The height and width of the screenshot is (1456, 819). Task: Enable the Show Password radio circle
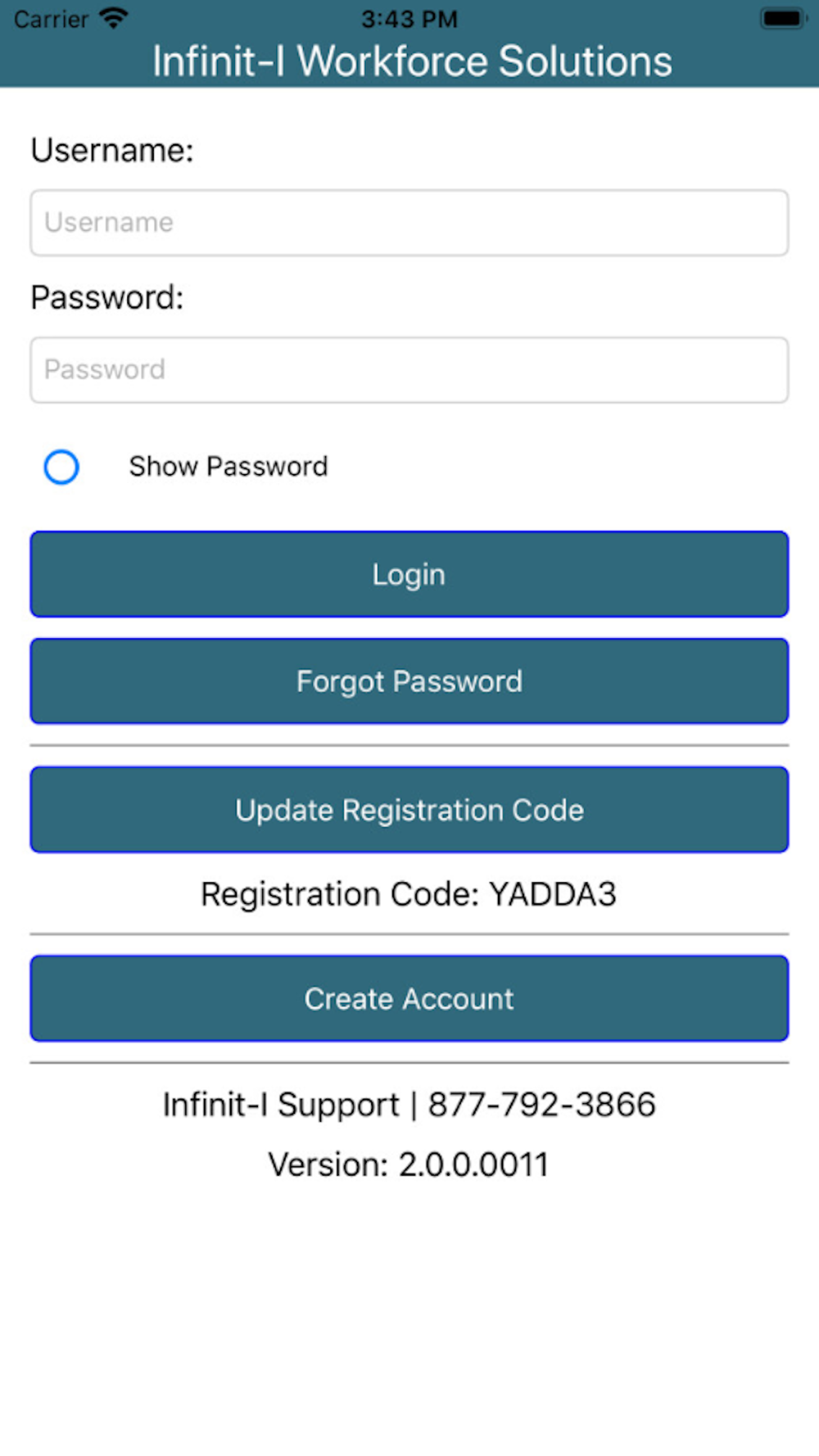click(61, 467)
